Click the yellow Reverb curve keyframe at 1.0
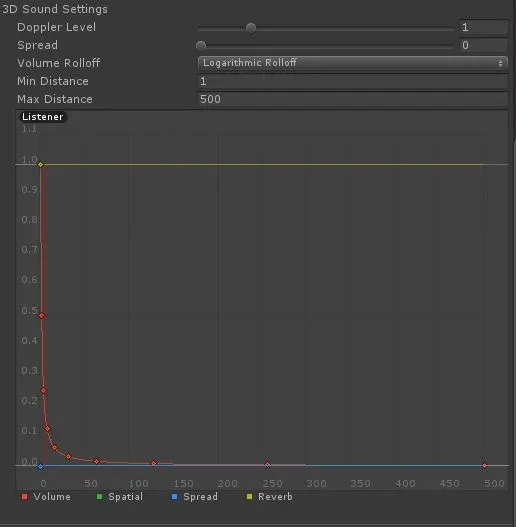 40,165
